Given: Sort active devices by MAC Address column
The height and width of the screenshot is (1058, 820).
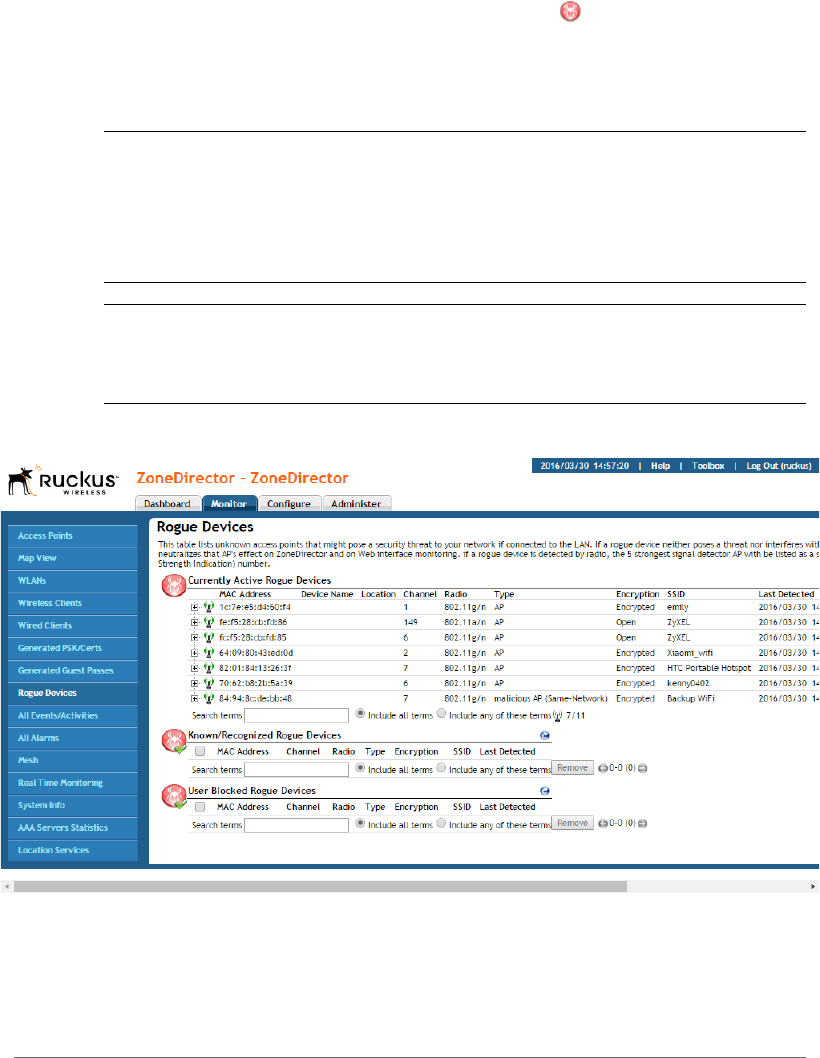Looking at the screenshot, I should click(245, 594).
